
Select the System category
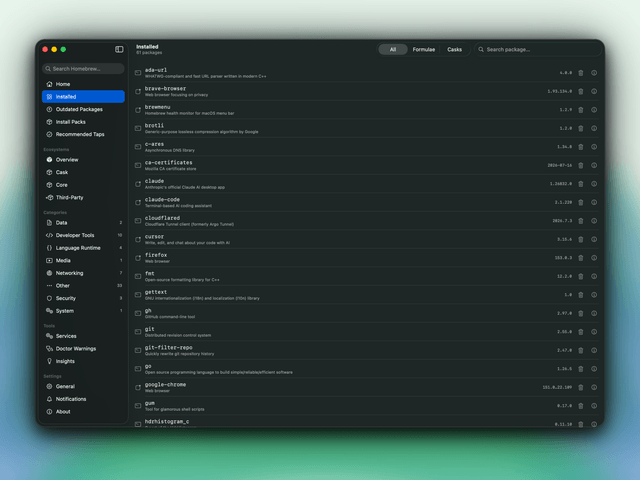coord(83,311)
